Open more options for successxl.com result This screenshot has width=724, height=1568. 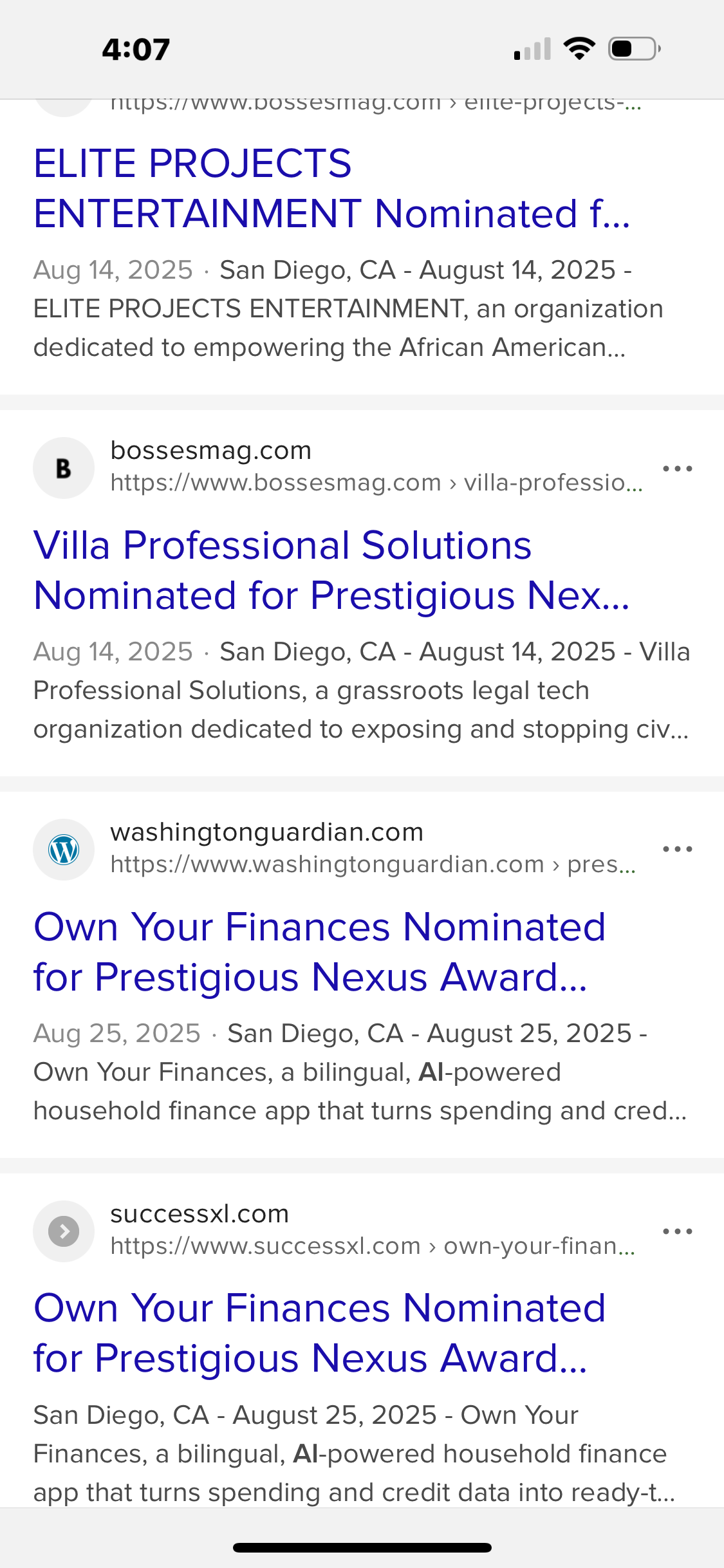(x=678, y=1231)
